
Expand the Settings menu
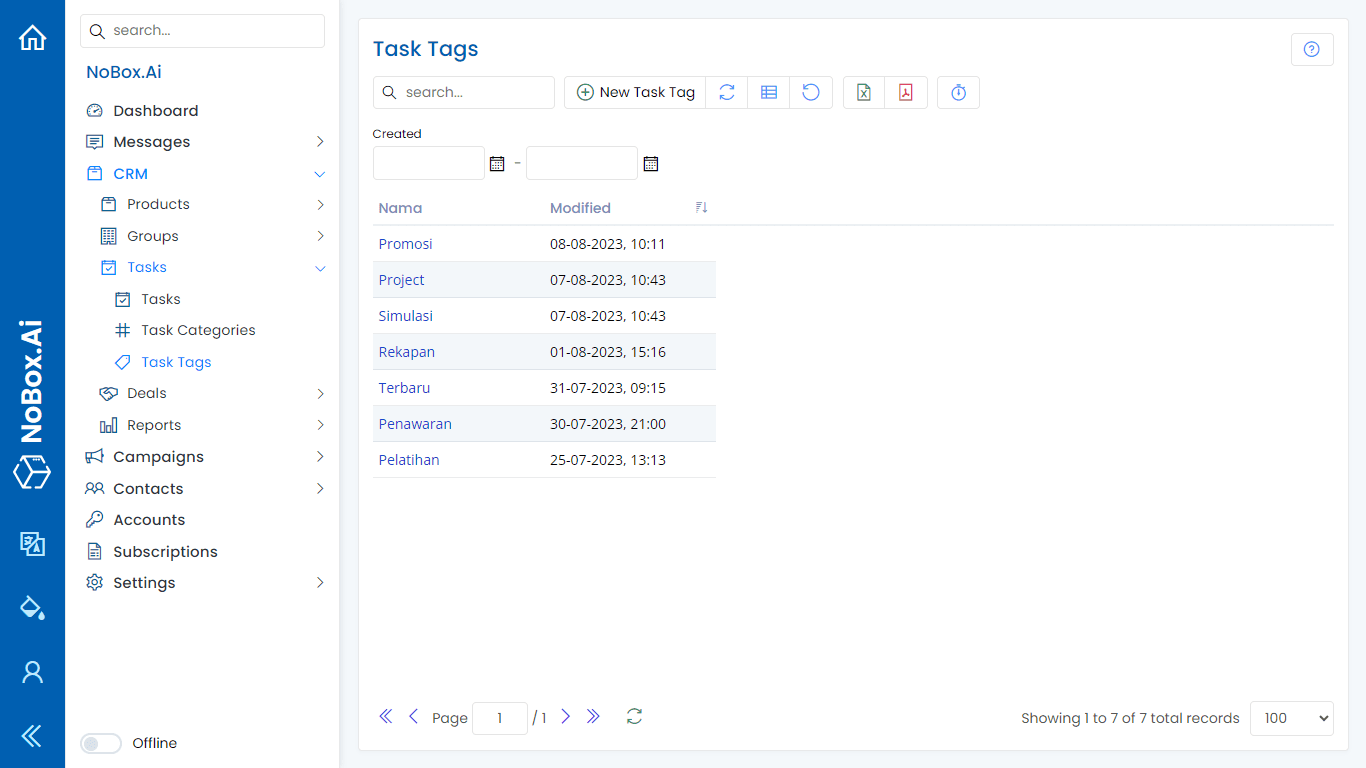(x=320, y=582)
